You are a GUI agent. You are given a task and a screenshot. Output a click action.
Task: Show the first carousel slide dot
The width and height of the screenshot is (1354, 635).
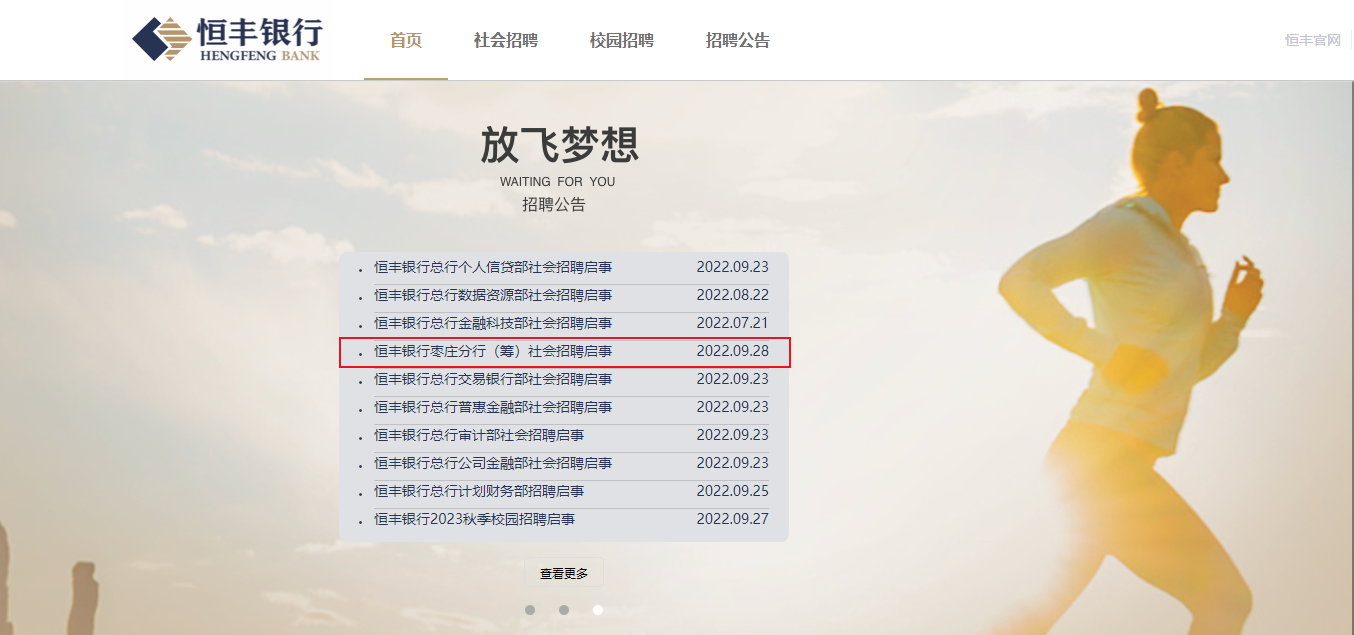(x=530, y=610)
